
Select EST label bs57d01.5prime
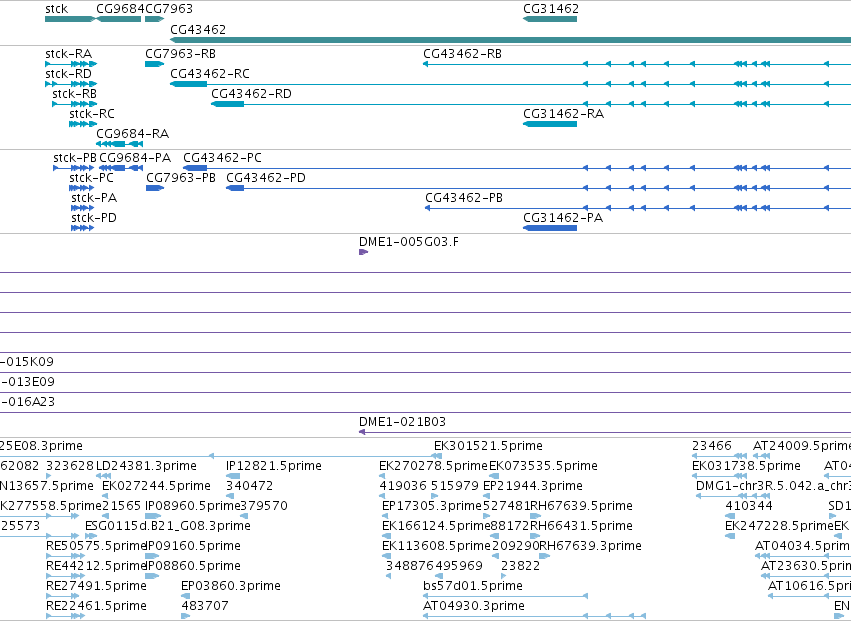(473, 587)
